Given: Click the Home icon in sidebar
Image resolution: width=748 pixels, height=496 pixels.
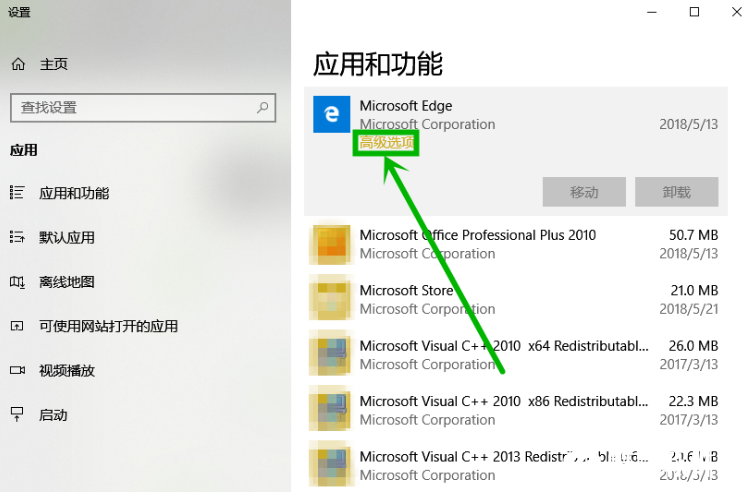Looking at the screenshot, I should click(x=18, y=64).
